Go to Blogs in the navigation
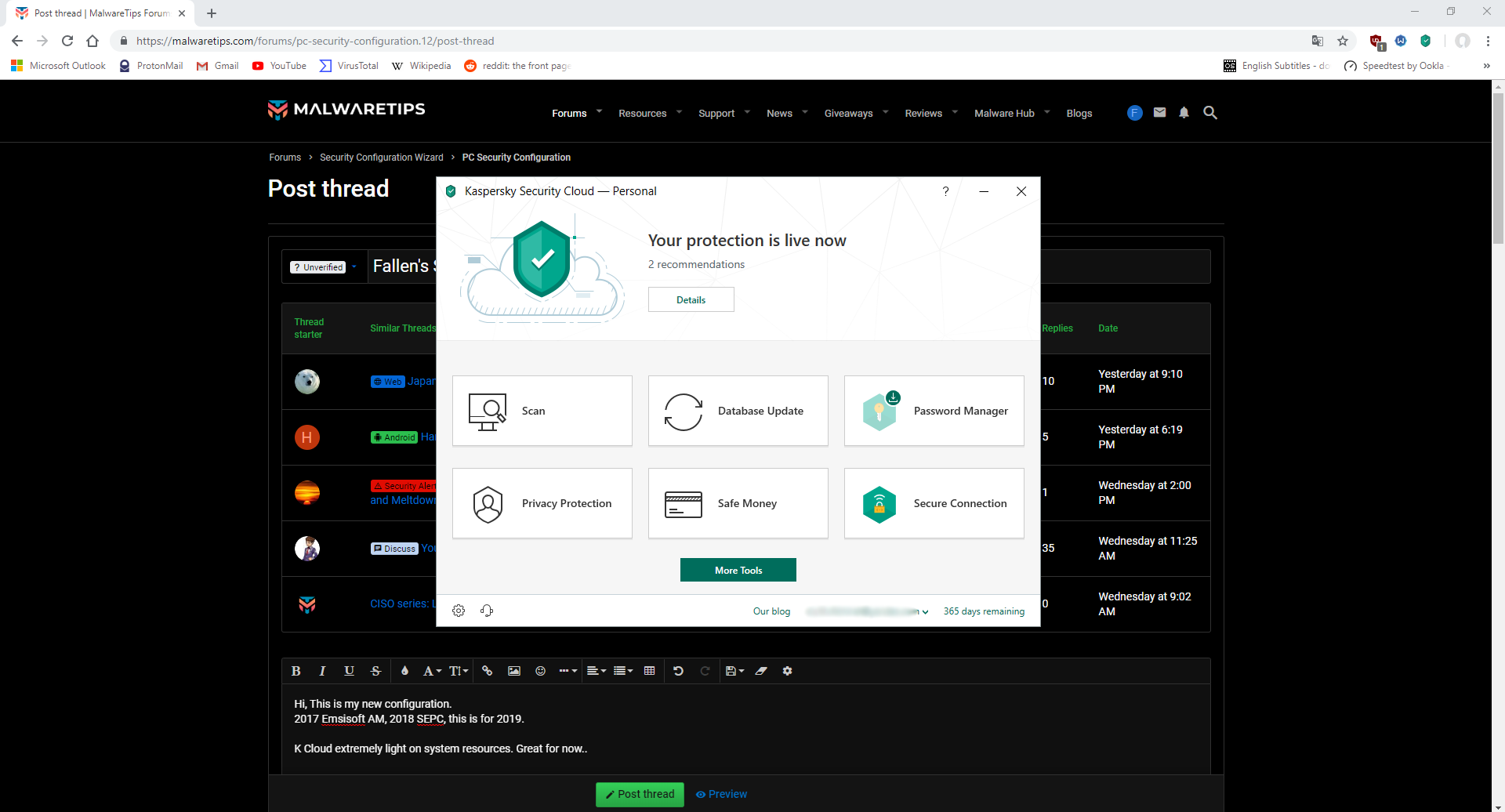Image resolution: width=1505 pixels, height=812 pixels. pyautogui.click(x=1079, y=114)
